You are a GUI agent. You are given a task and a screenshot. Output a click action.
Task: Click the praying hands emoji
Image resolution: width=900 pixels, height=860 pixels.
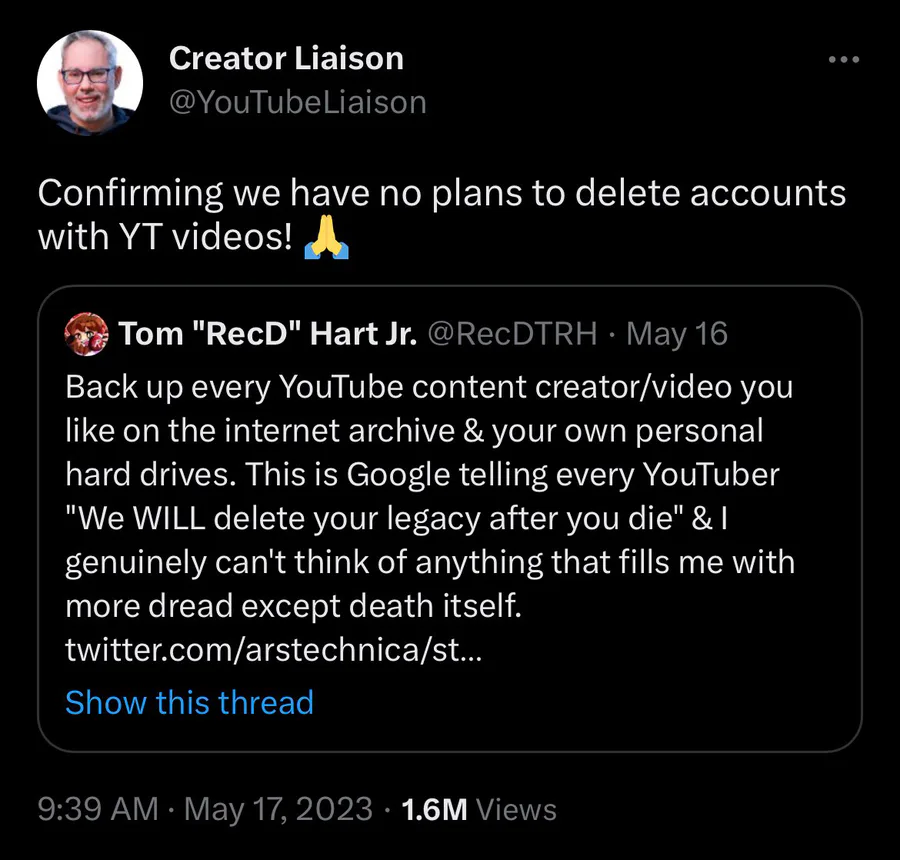325,238
